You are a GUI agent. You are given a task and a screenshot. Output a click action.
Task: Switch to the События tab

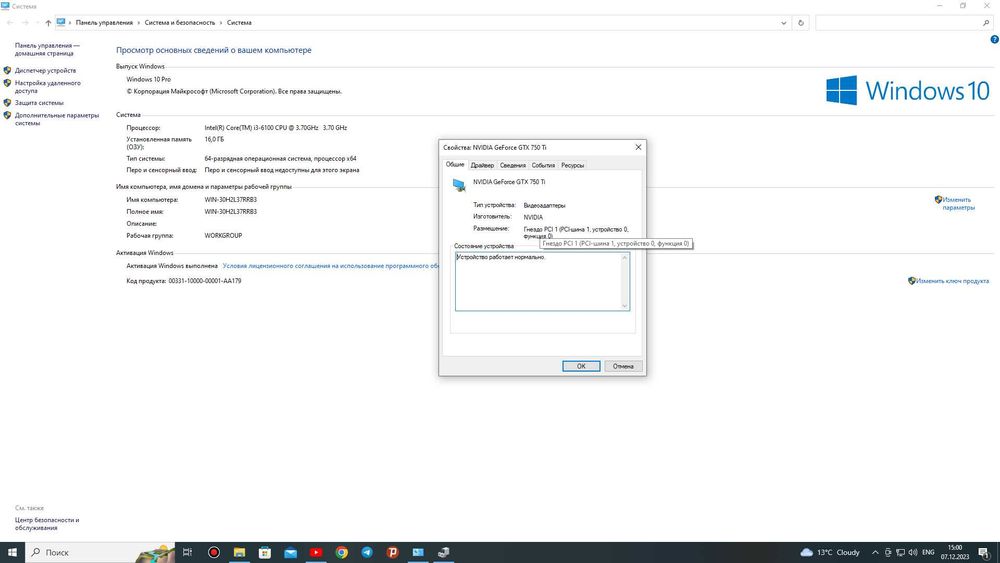click(543, 165)
